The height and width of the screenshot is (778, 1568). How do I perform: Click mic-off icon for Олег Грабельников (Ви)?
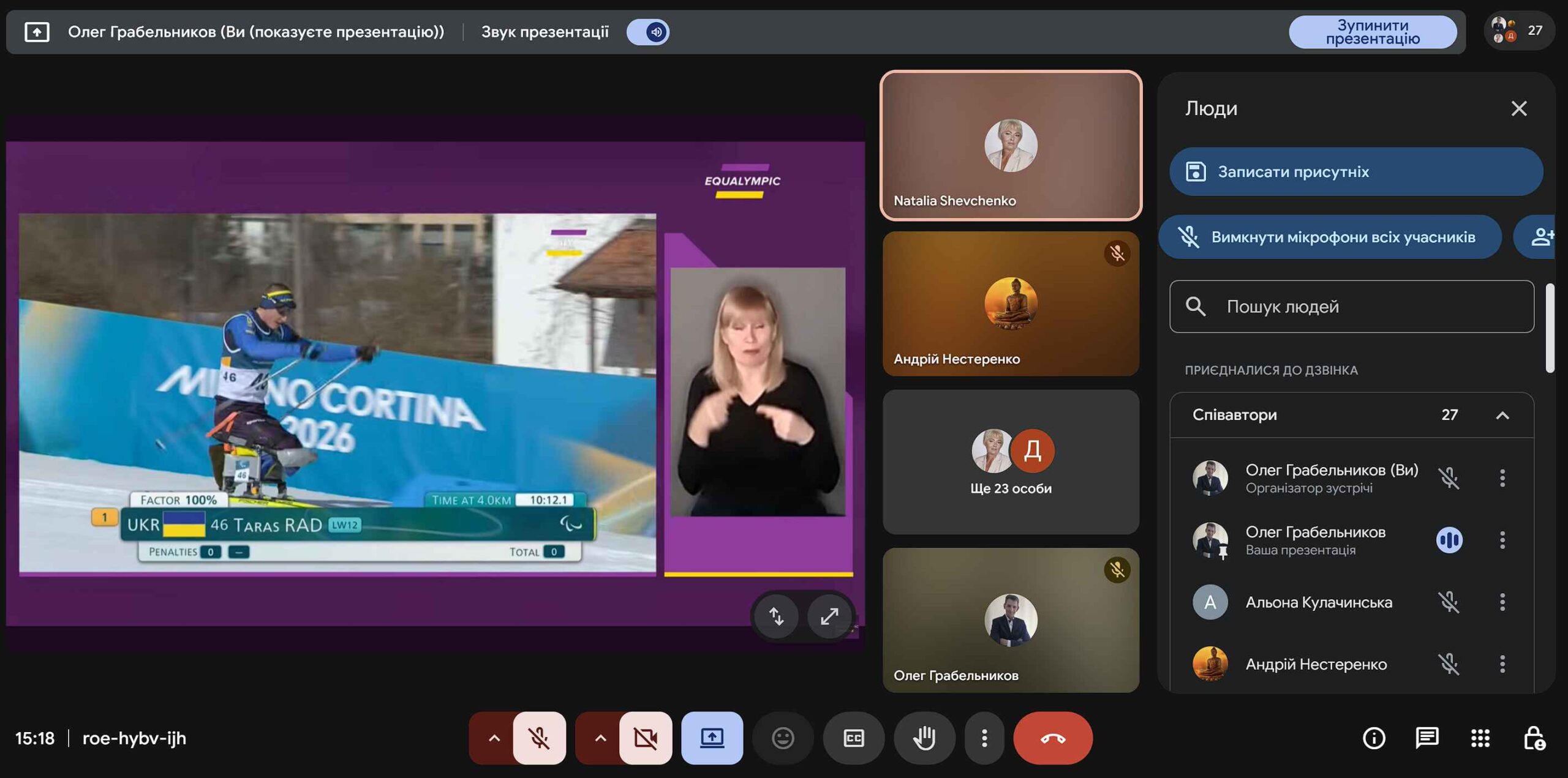pos(1449,478)
